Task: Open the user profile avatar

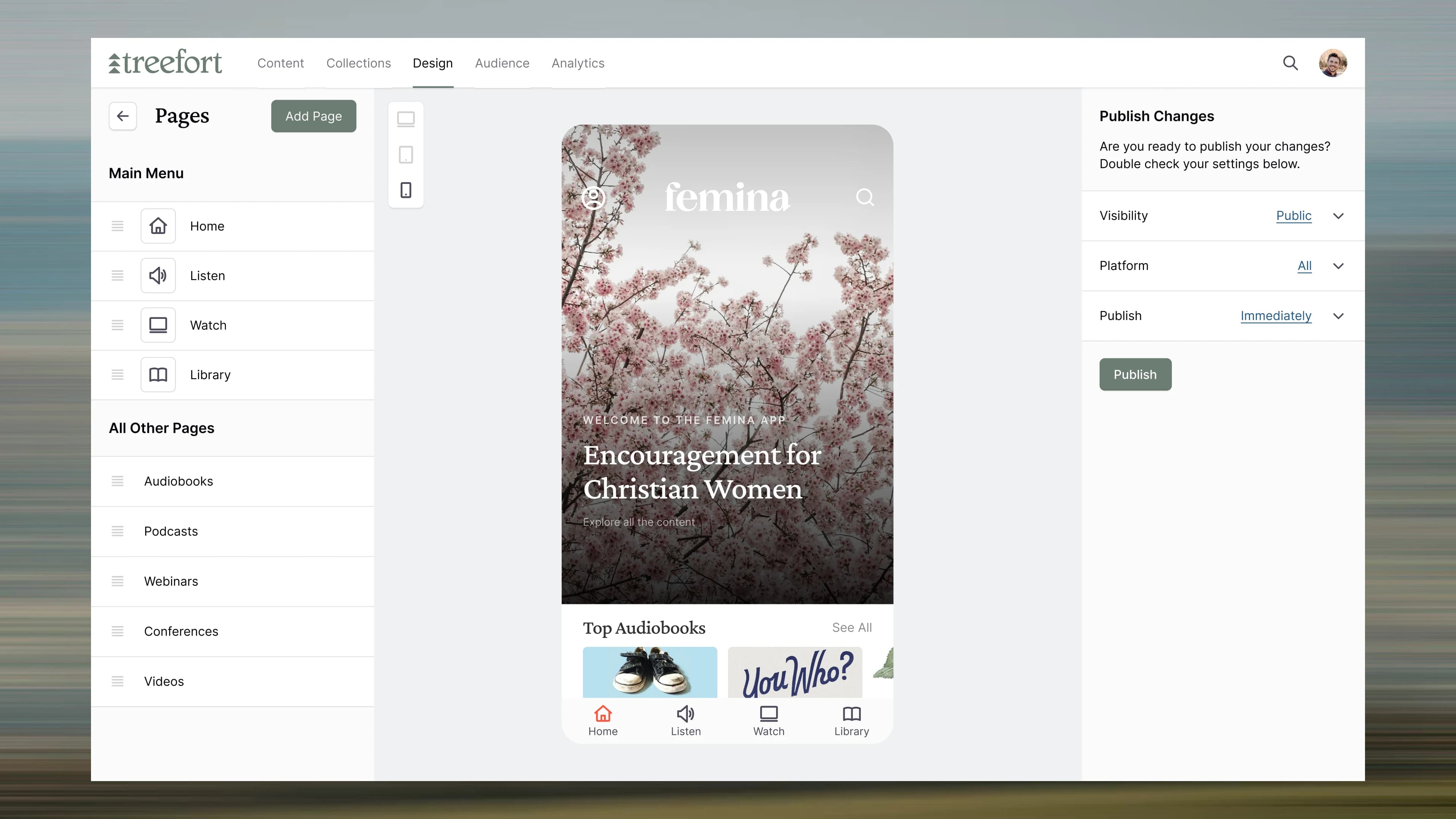Action: (1333, 63)
